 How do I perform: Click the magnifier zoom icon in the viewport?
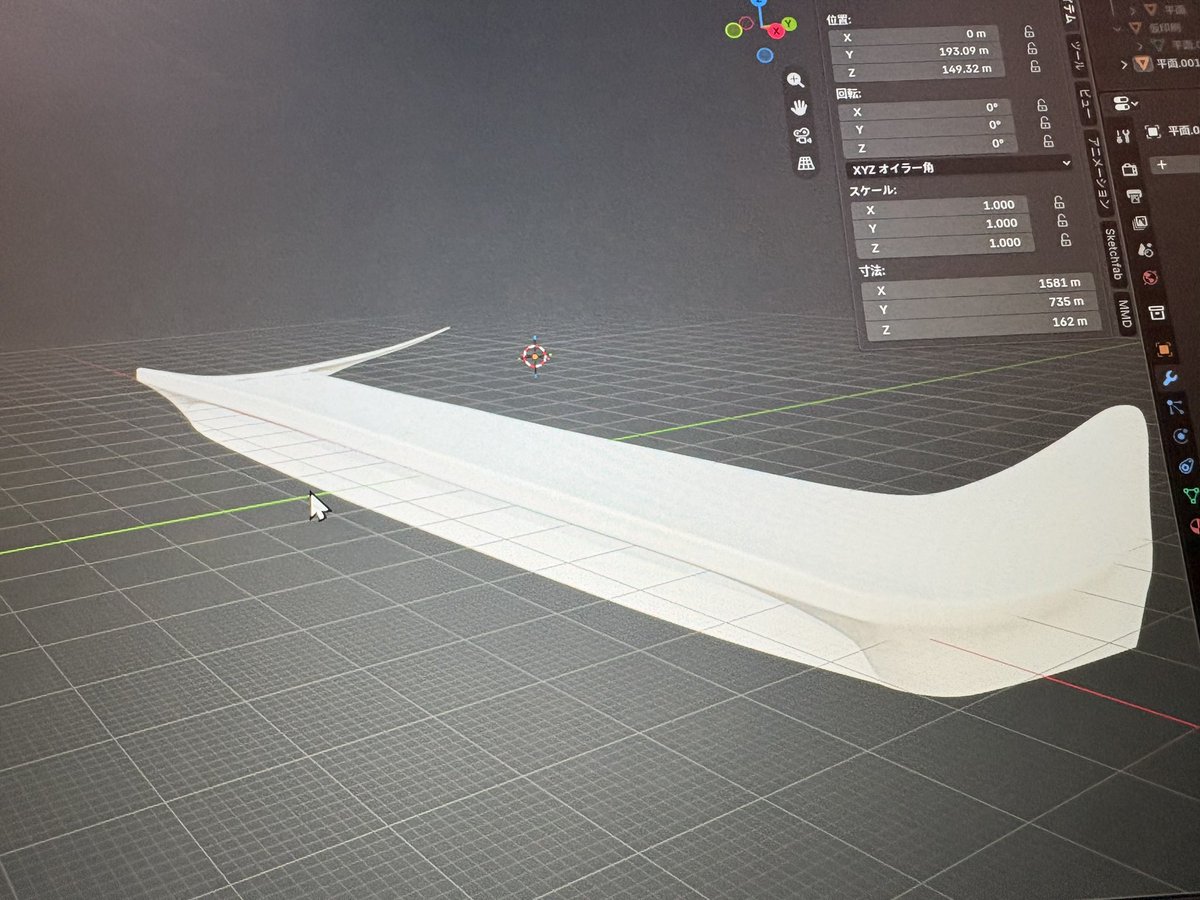(795, 79)
